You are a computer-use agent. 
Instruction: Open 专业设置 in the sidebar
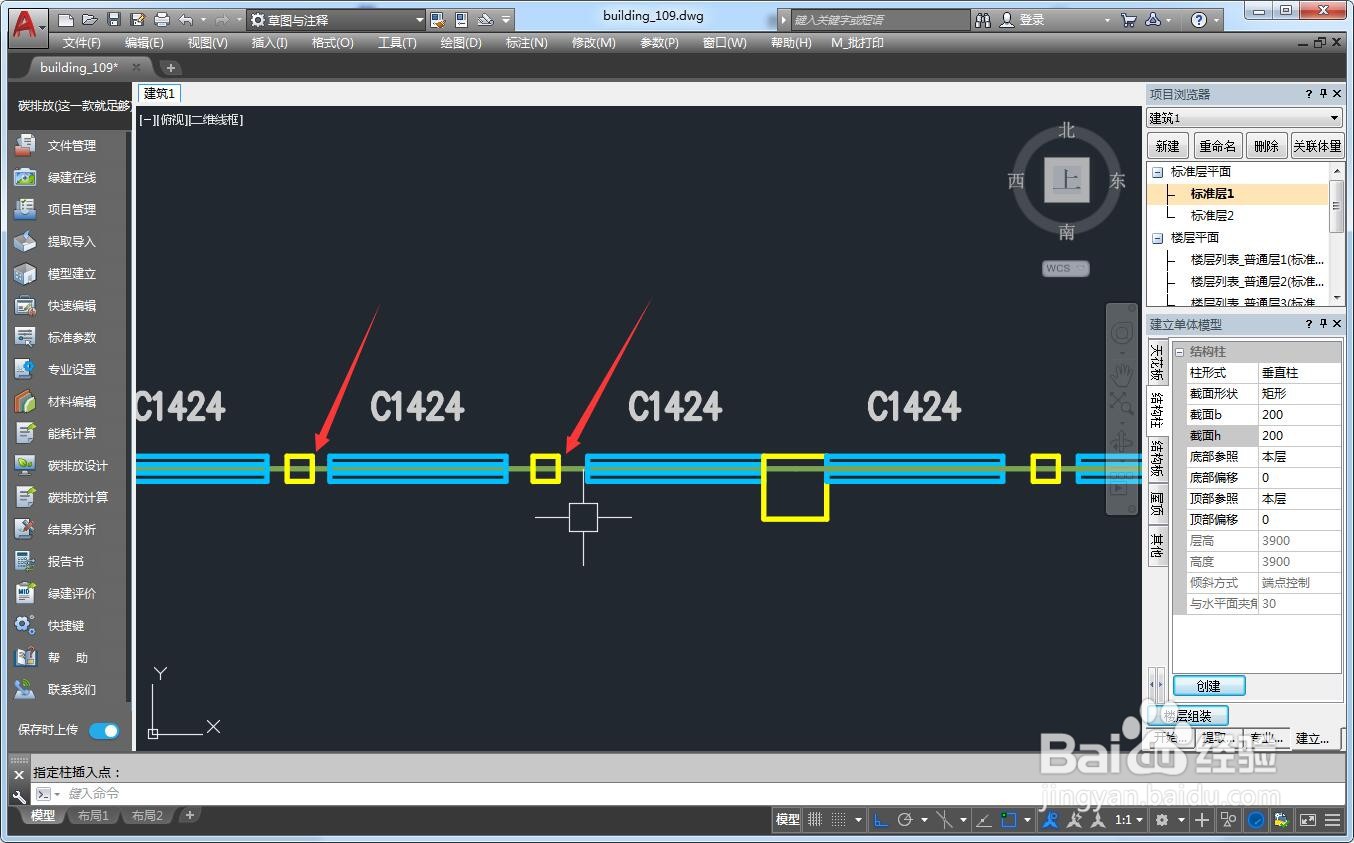66,370
